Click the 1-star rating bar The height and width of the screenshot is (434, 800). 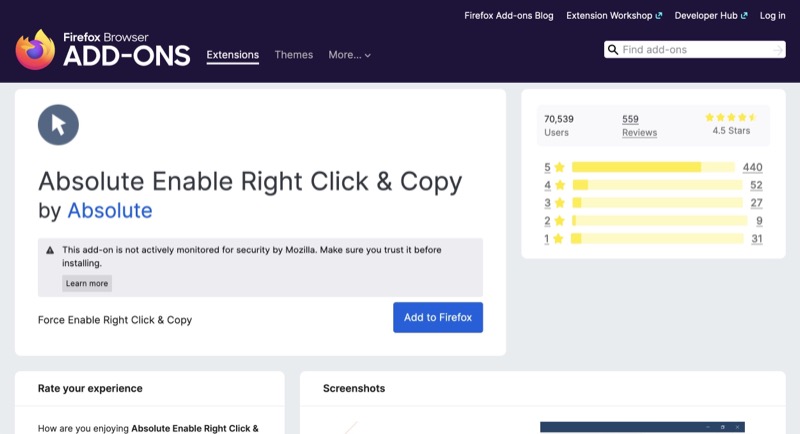(x=657, y=239)
